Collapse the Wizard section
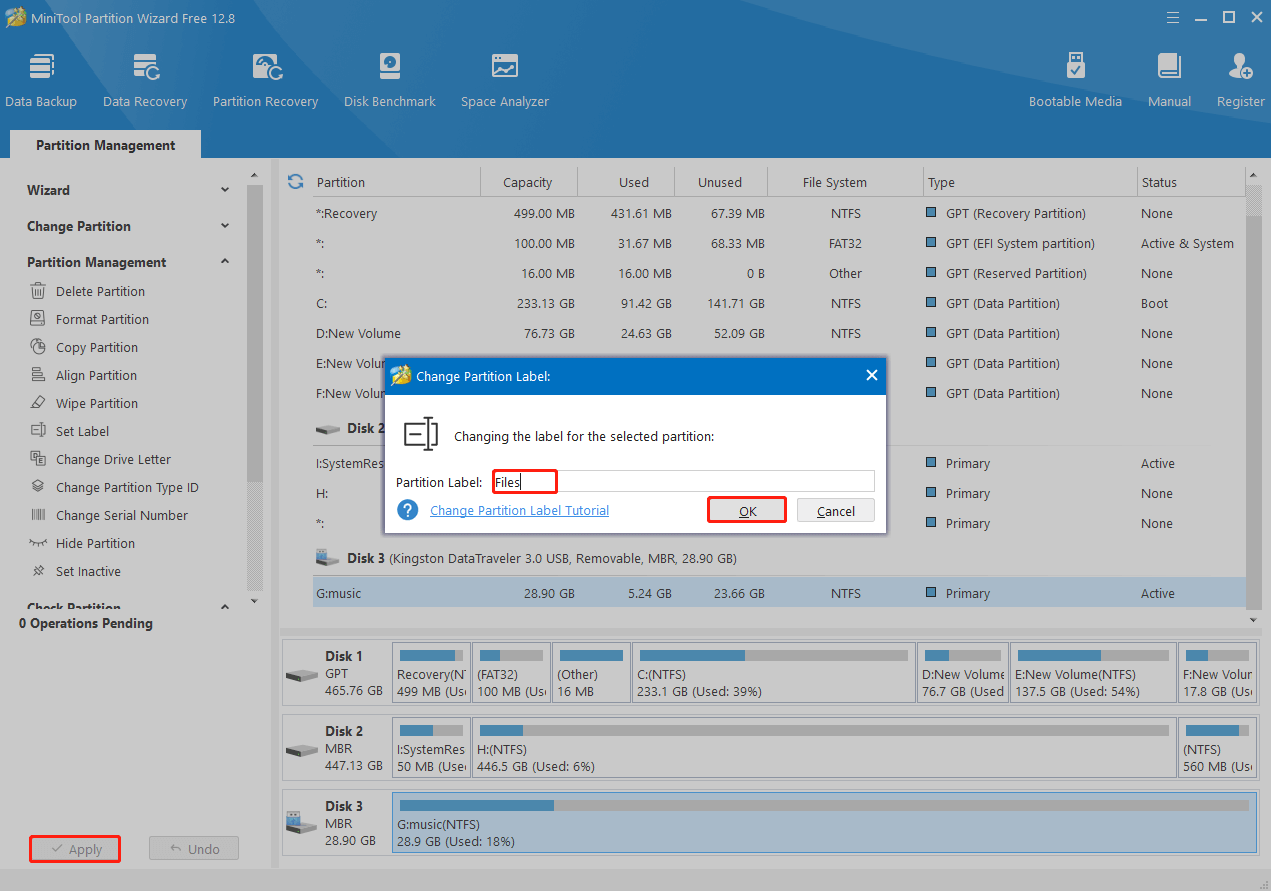This screenshot has width=1271, height=891. [x=225, y=190]
